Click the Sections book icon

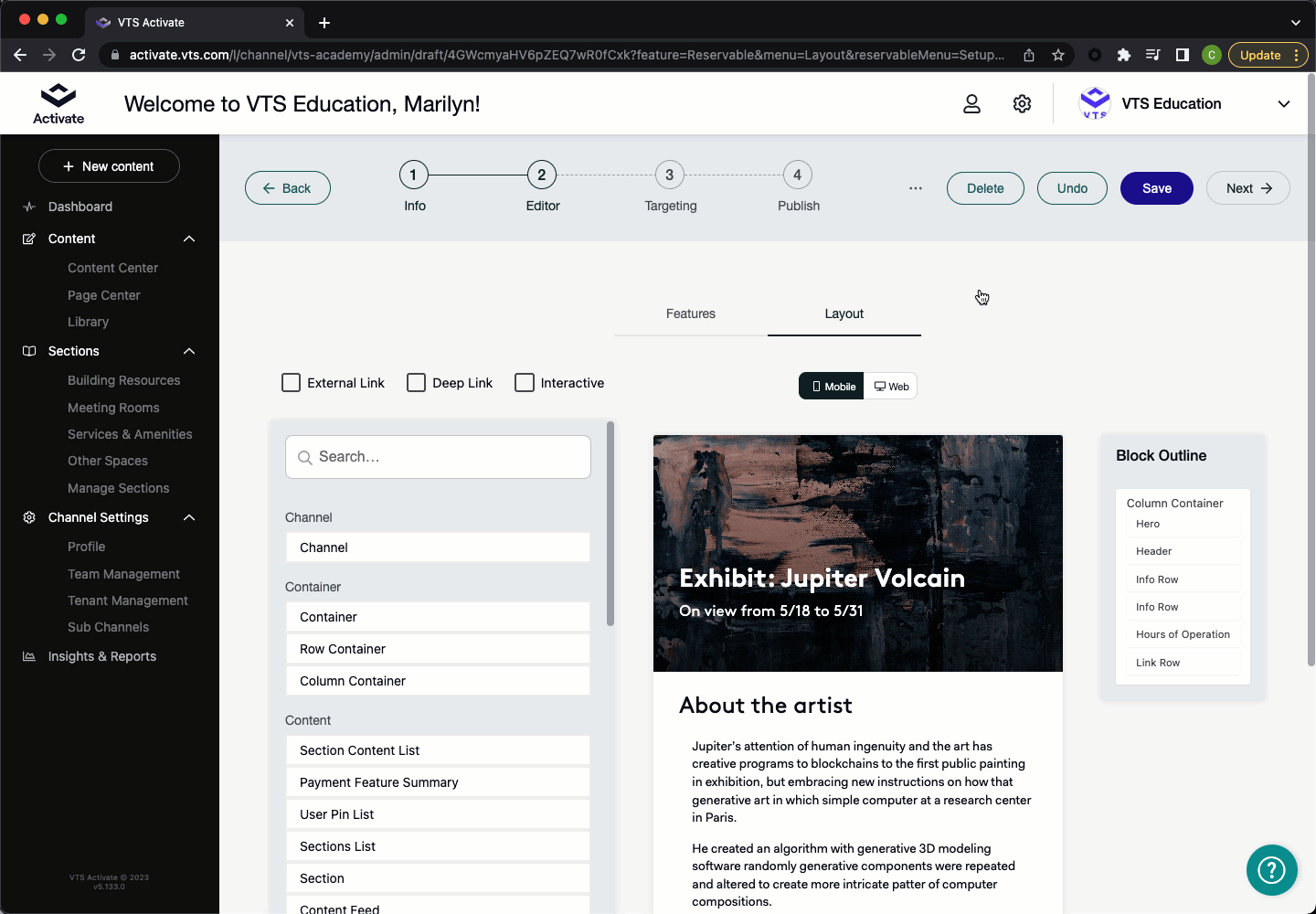point(29,351)
